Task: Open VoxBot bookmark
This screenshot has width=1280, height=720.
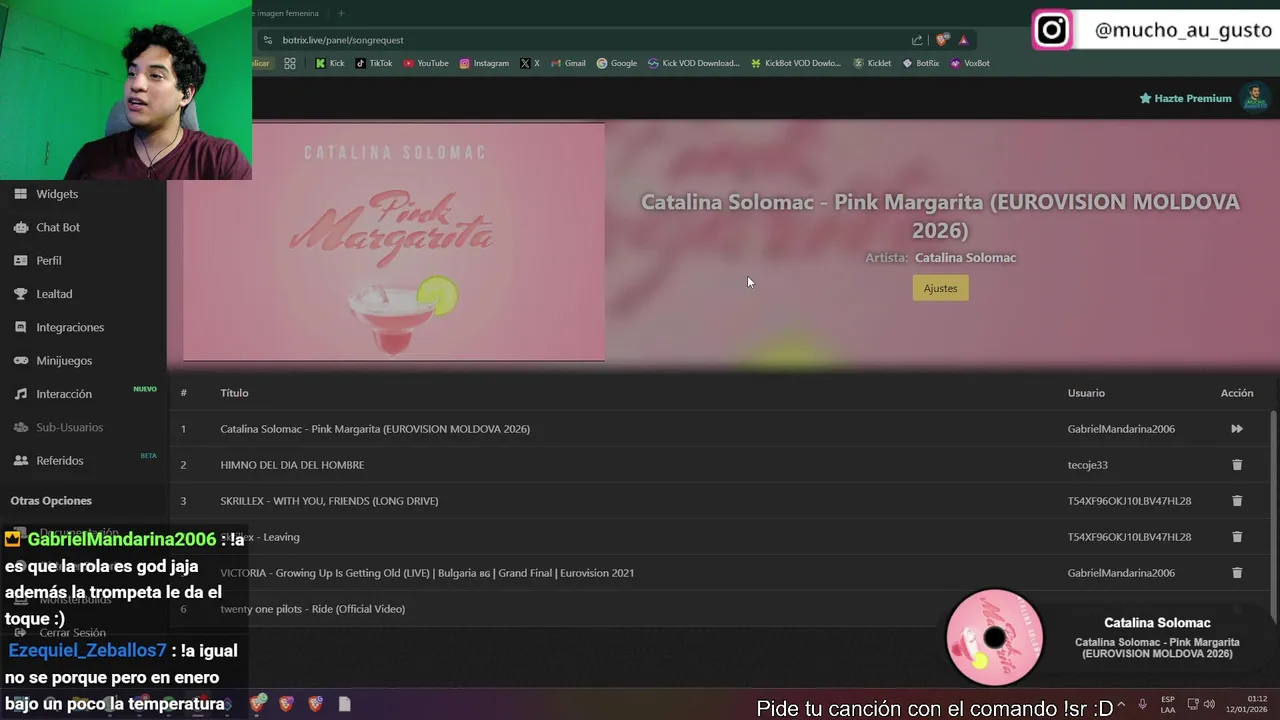Action: (969, 63)
